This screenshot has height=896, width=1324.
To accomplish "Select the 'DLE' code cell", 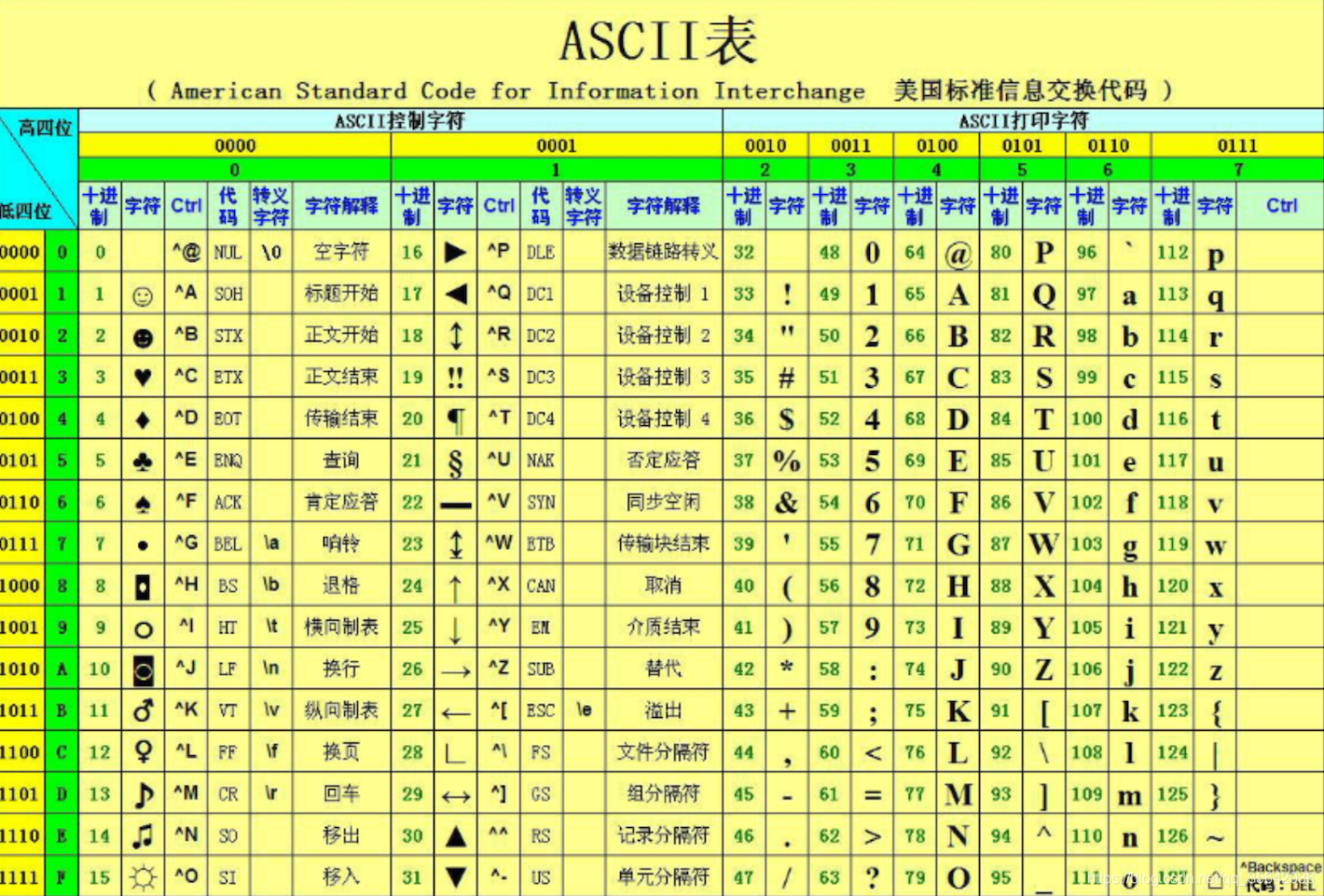I will [x=541, y=253].
